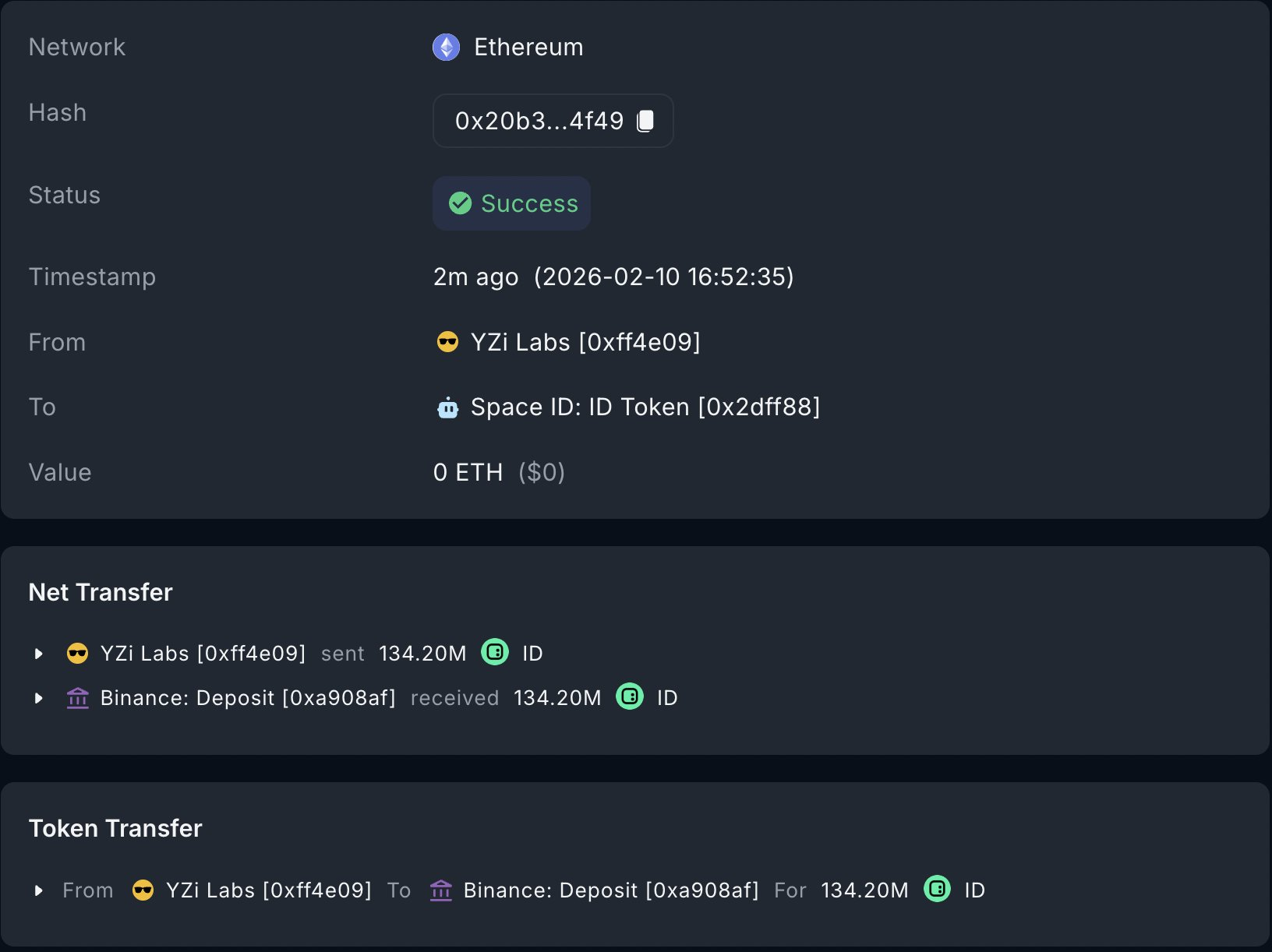
Task: Expand the Binance: Deposit received row
Action: [x=38, y=698]
